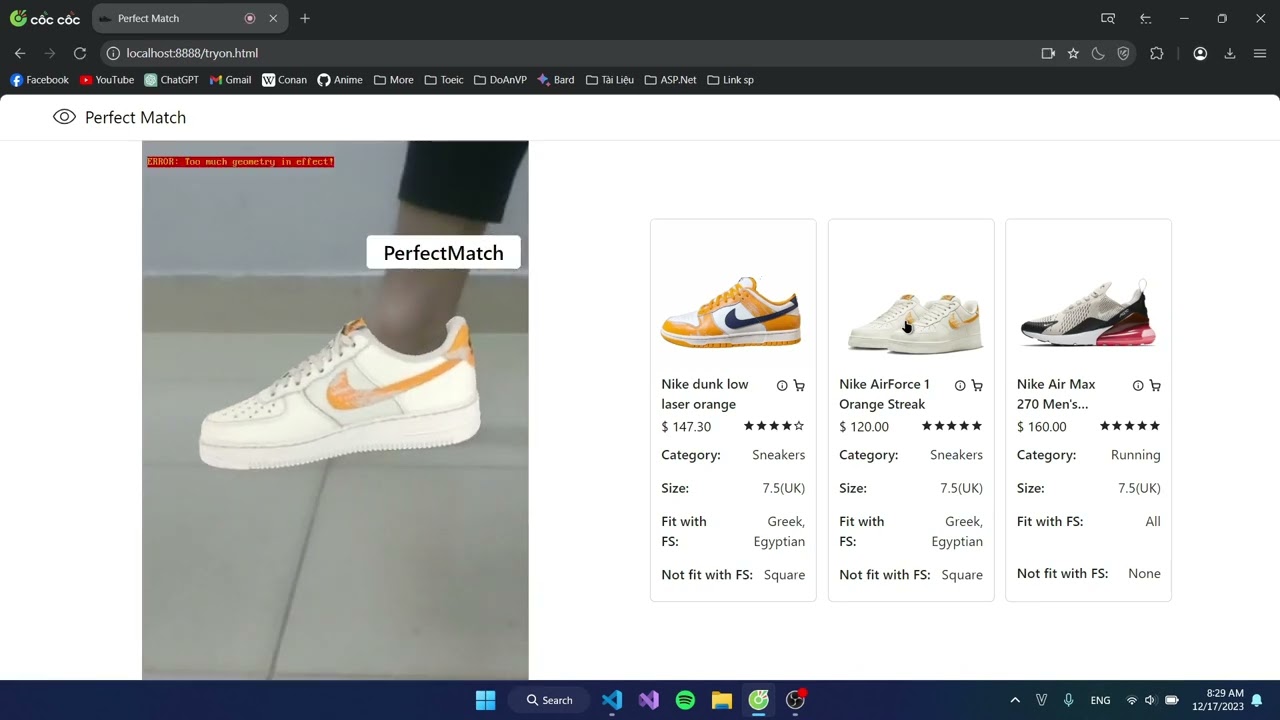Viewport: 1280px width, 720px height.
Task: Click the camera recording icon in address bar
Action: (1048, 53)
